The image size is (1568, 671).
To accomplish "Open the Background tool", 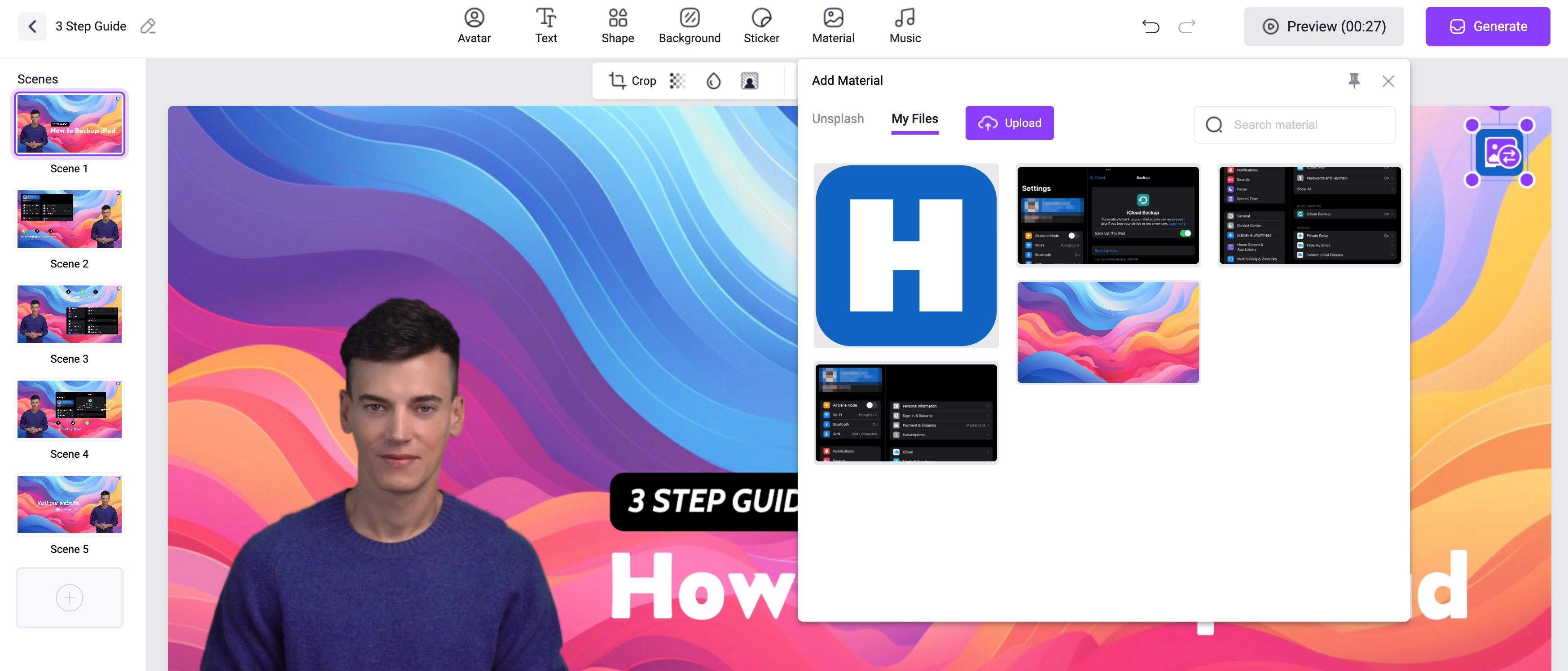I will [x=690, y=26].
